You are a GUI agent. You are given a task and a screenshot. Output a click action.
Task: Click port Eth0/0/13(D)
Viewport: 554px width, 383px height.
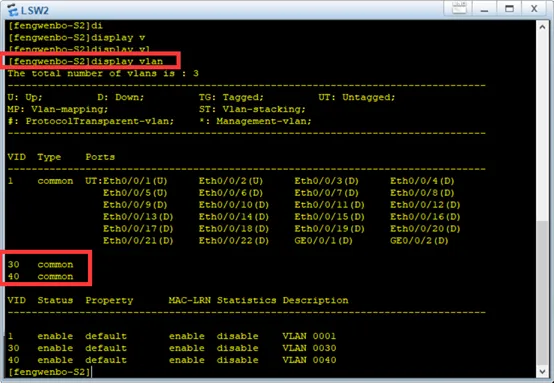click(138, 217)
